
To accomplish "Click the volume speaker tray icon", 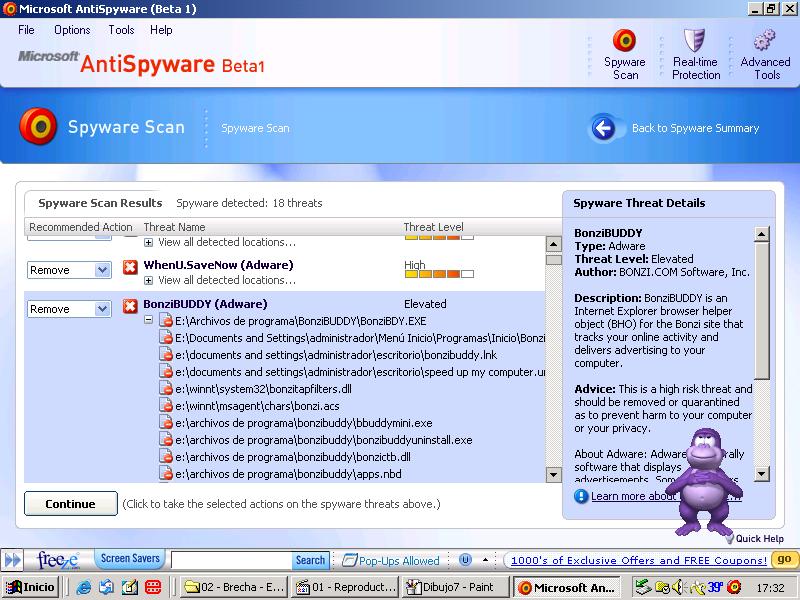I will click(x=678, y=587).
